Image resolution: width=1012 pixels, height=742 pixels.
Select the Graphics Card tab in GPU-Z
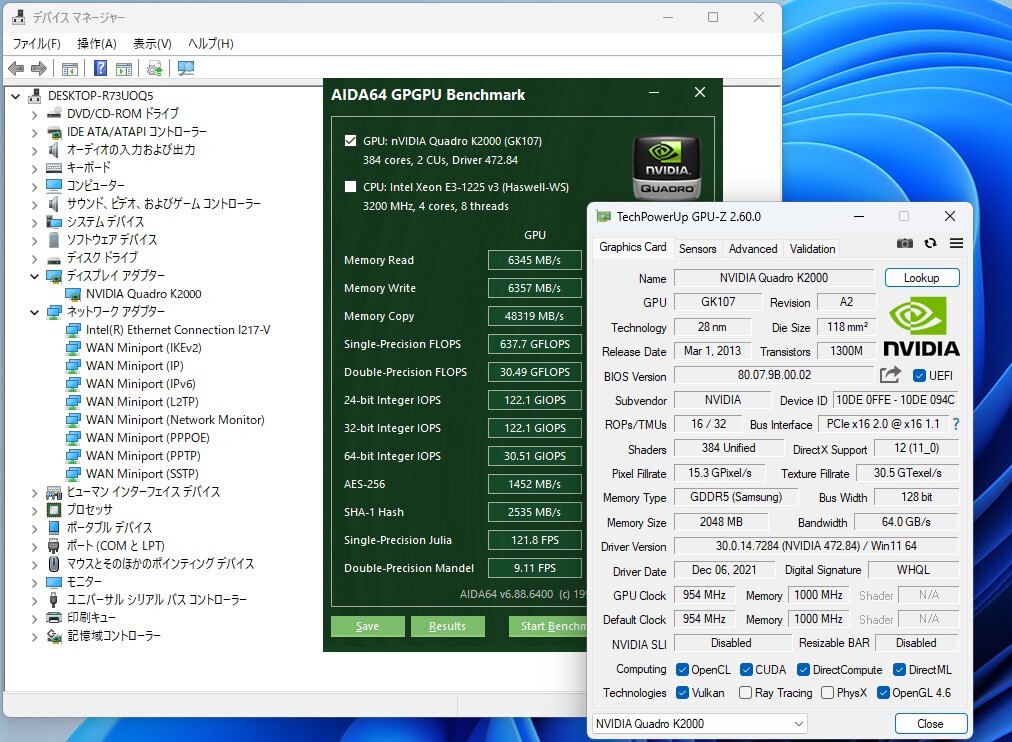[x=632, y=247]
